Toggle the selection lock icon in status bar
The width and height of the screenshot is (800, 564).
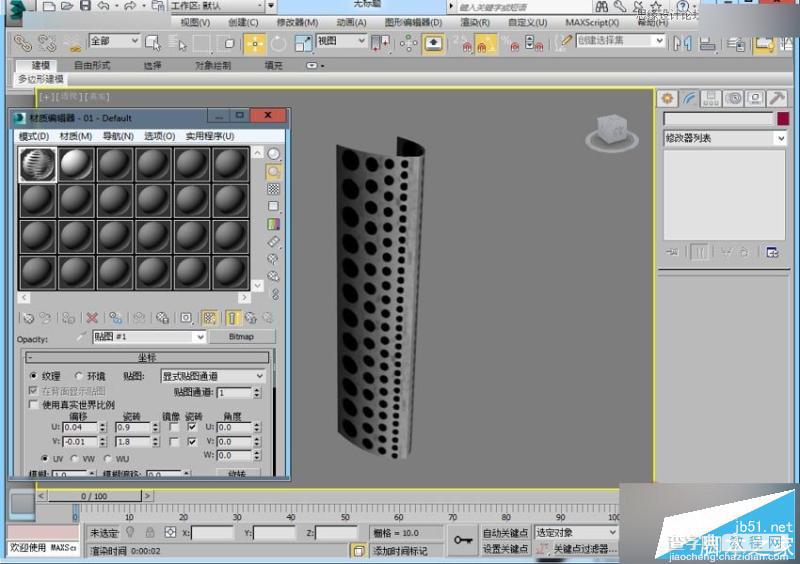click(150, 532)
